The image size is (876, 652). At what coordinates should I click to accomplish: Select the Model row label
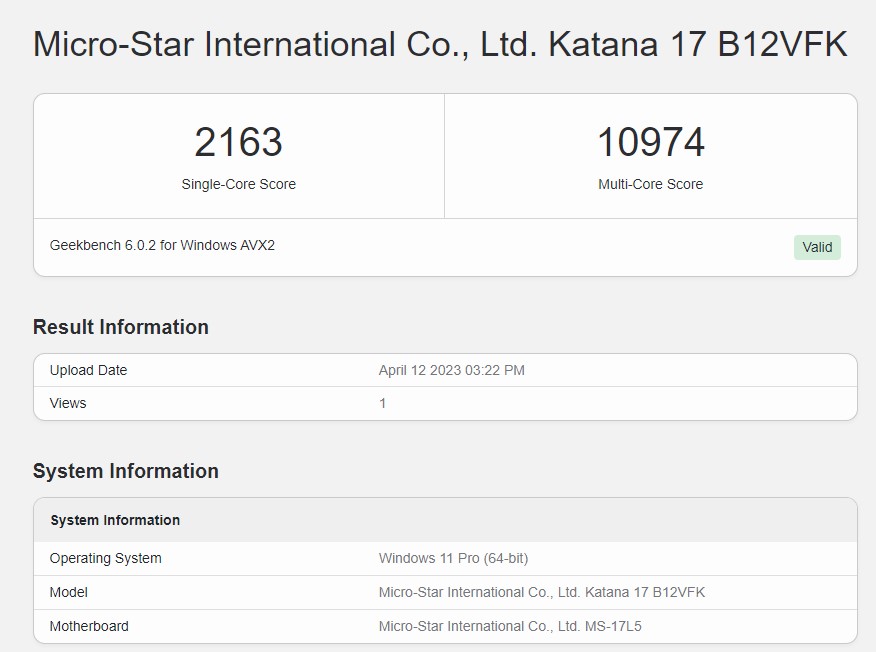click(69, 592)
